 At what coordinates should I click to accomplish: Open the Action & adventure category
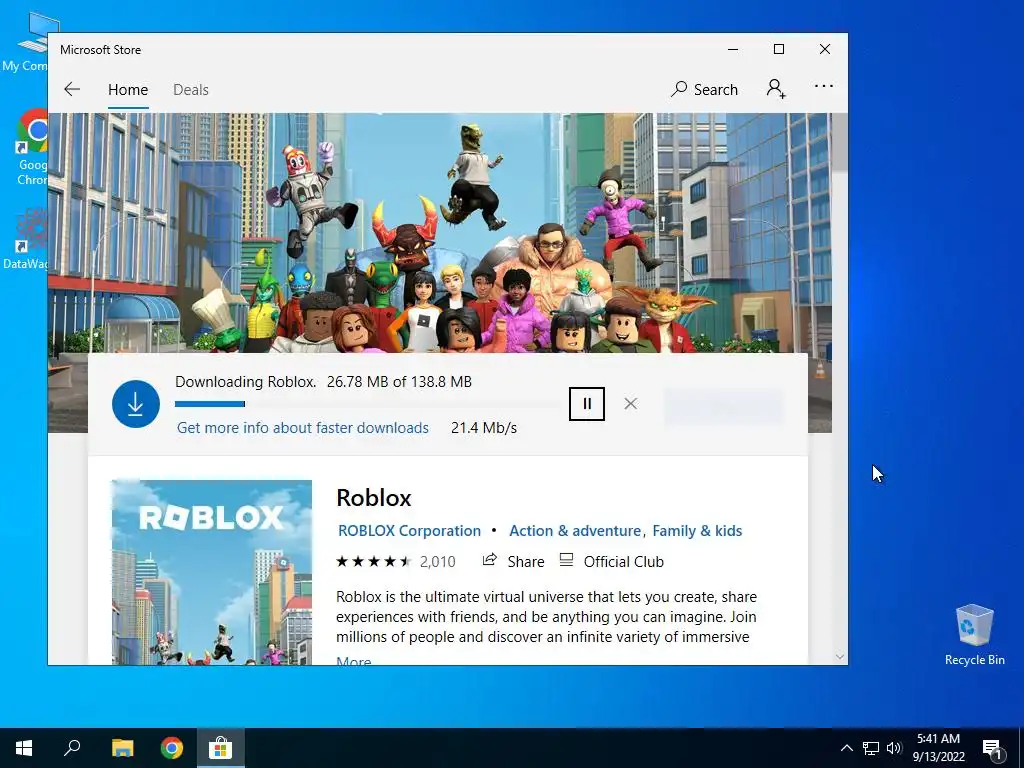point(575,531)
